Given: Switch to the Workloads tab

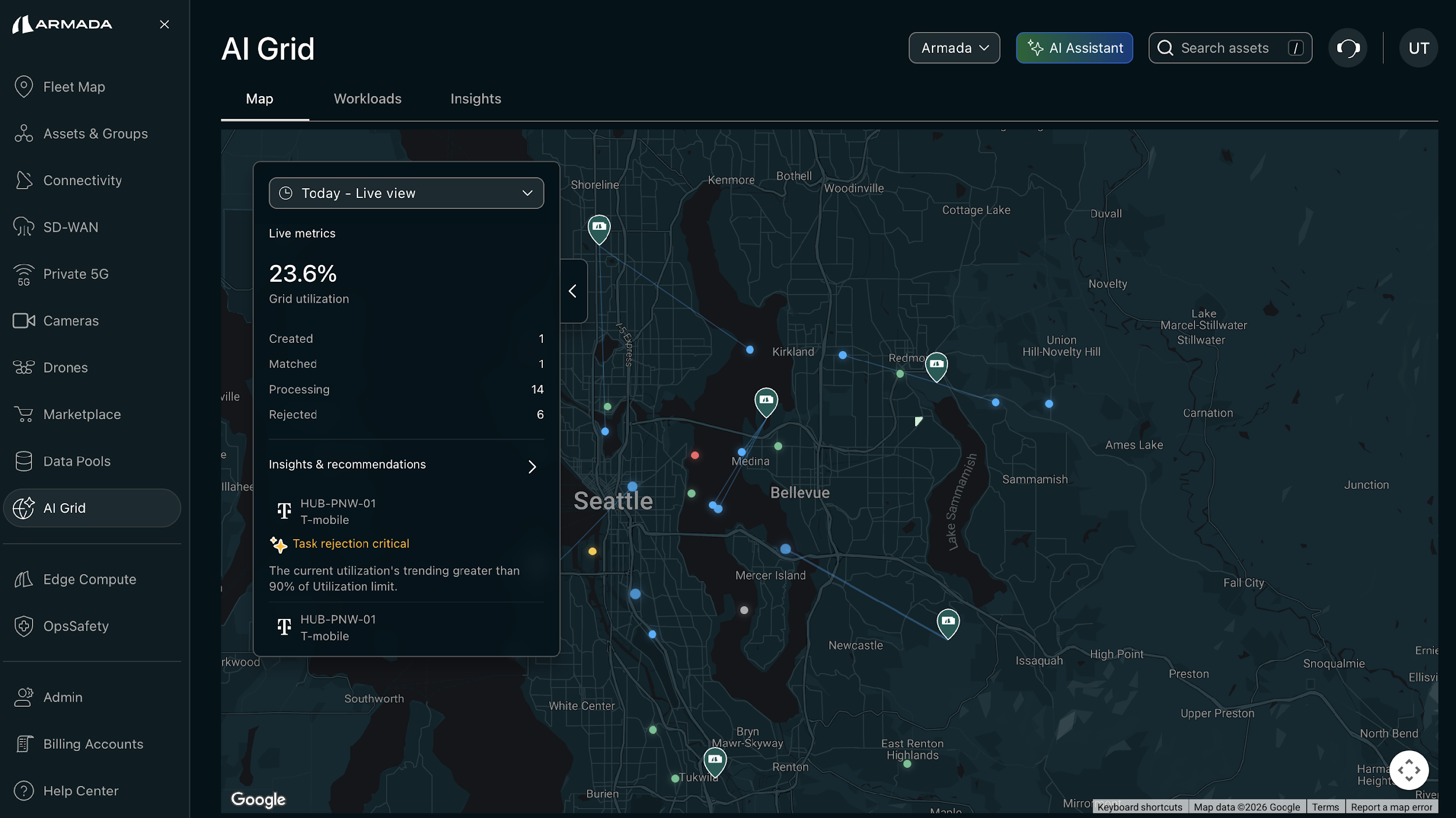Looking at the screenshot, I should [x=367, y=98].
